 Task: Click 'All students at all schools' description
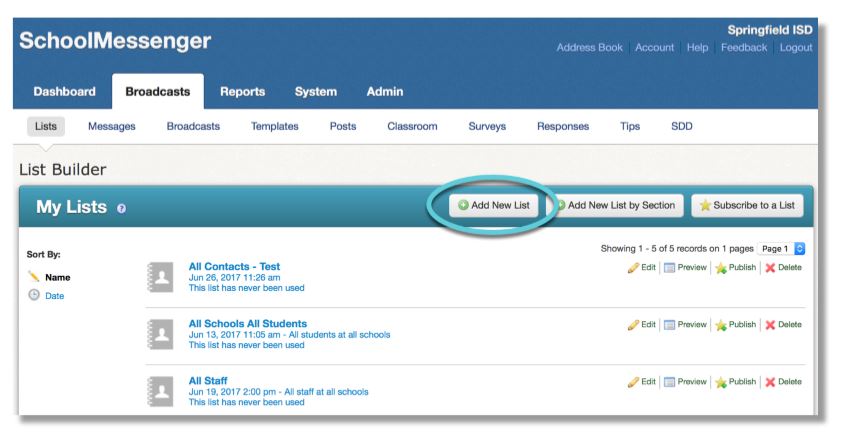pyautogui.click(x=339, y=334)
